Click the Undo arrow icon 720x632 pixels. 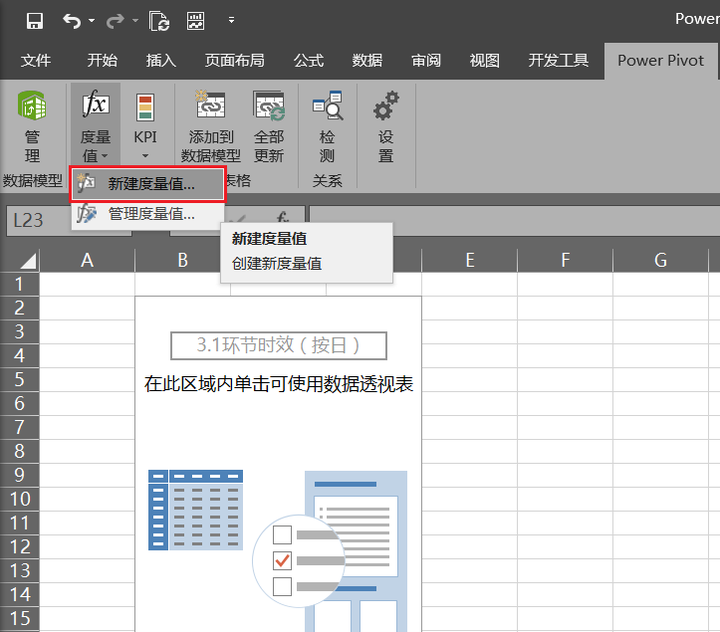[x=72, y=21]
